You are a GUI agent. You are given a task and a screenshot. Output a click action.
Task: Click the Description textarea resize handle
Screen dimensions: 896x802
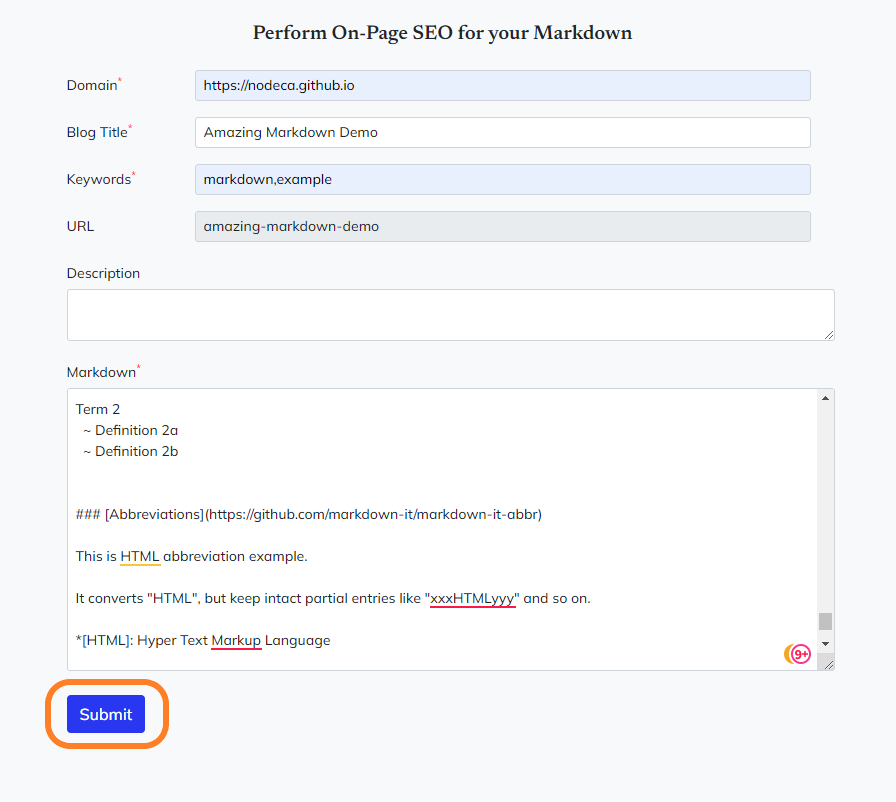click(828, 334)
